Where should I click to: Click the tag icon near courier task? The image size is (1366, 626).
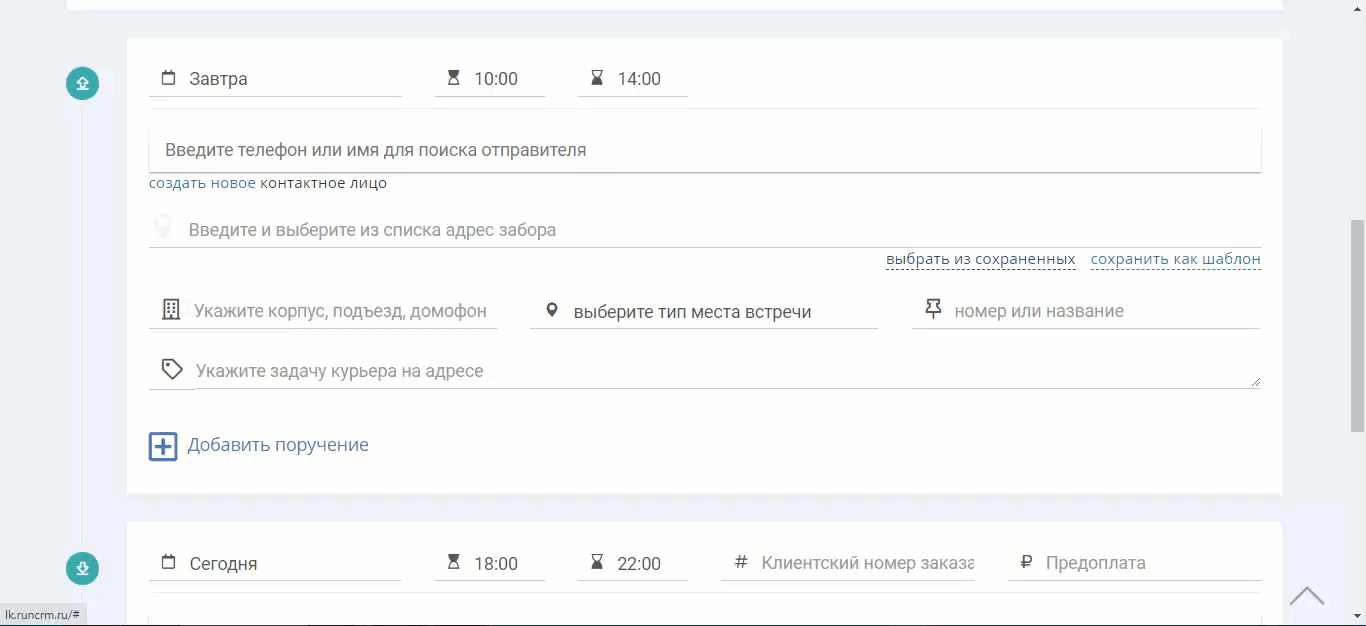172,370
